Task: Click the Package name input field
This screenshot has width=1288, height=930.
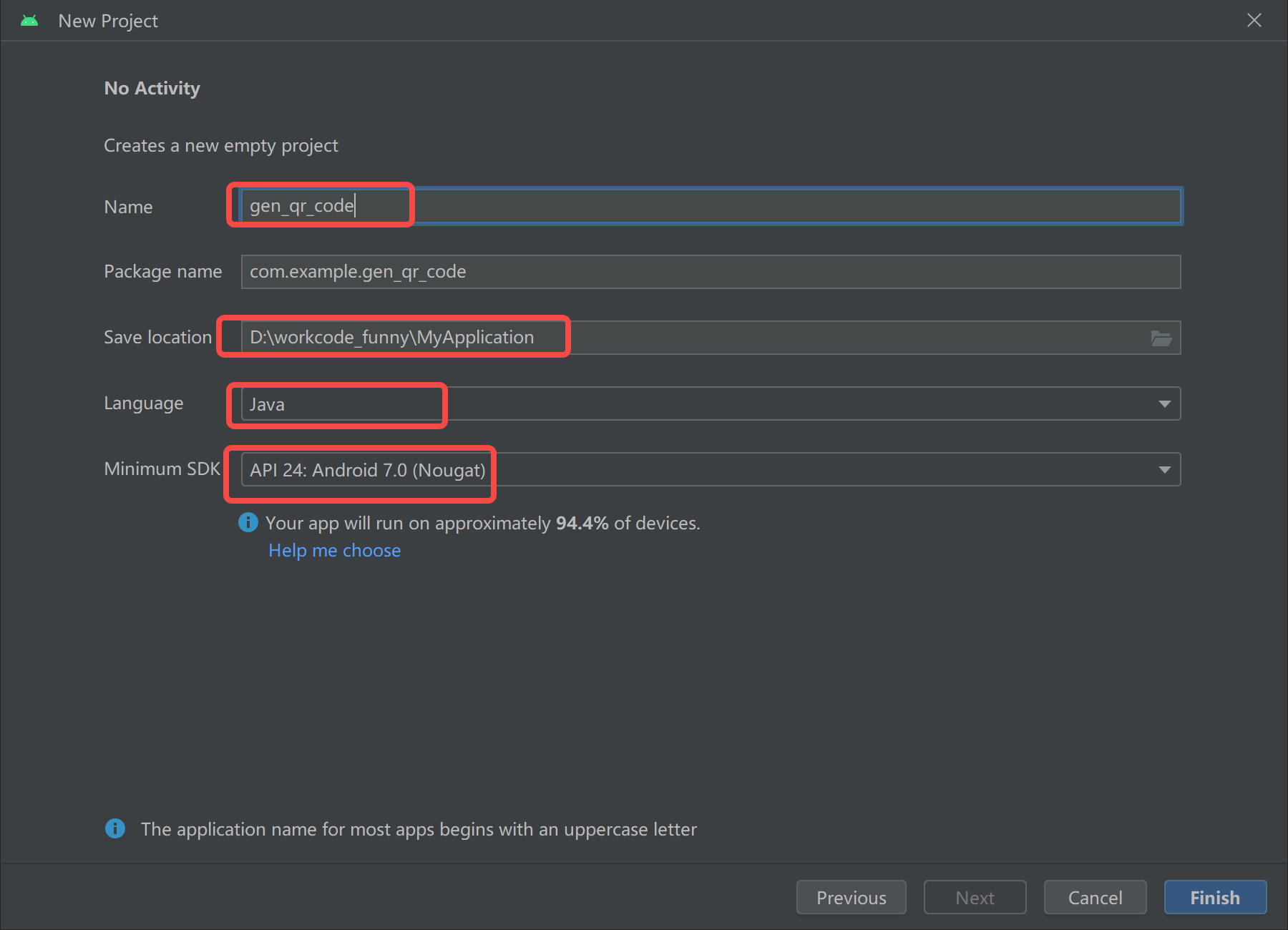Action: click(x=711, y=272)
